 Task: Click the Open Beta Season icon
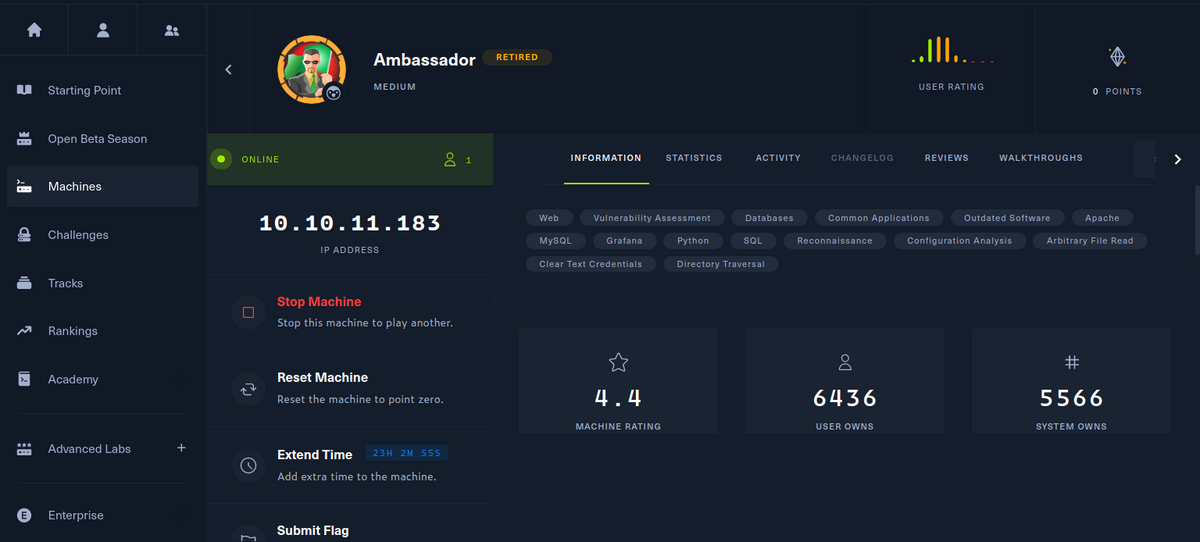25,139
